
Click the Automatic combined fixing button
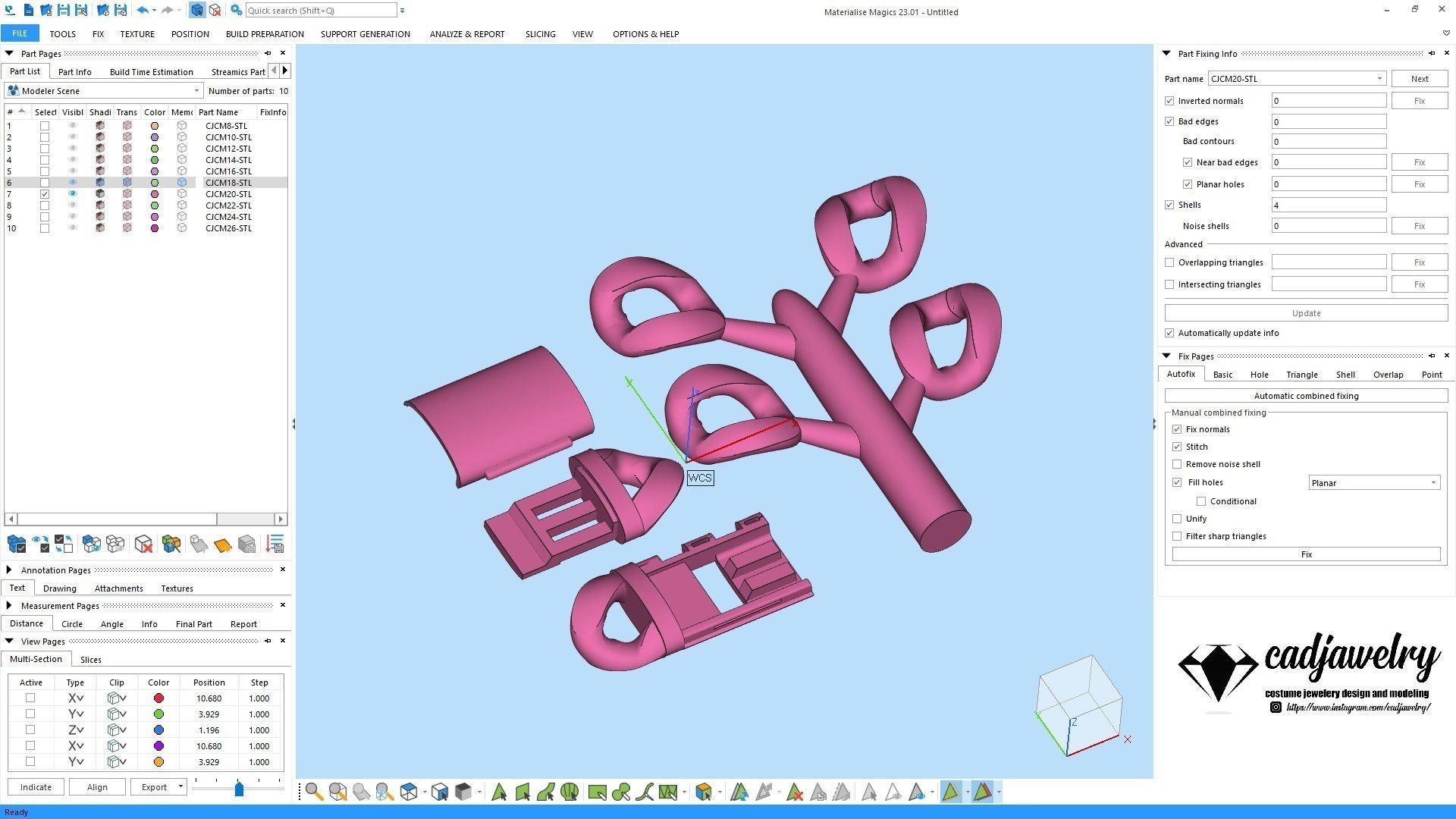[x=1305, y=396]
